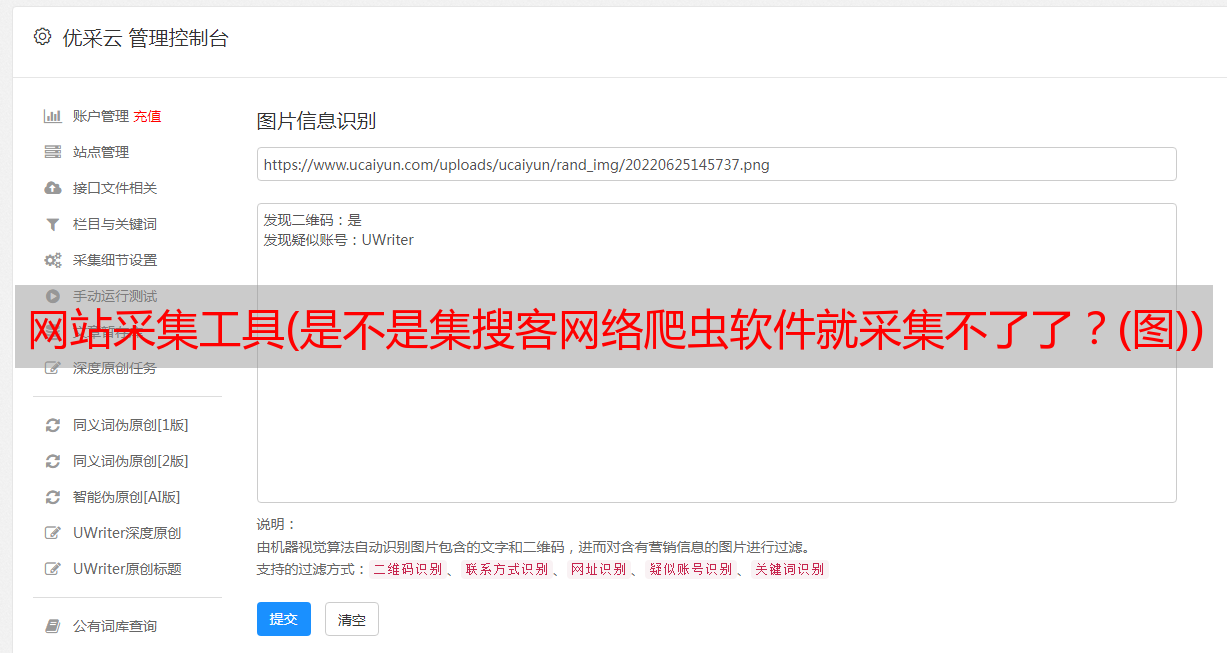
Task: Click inside the recognition result text area
Action: point(716,353)
